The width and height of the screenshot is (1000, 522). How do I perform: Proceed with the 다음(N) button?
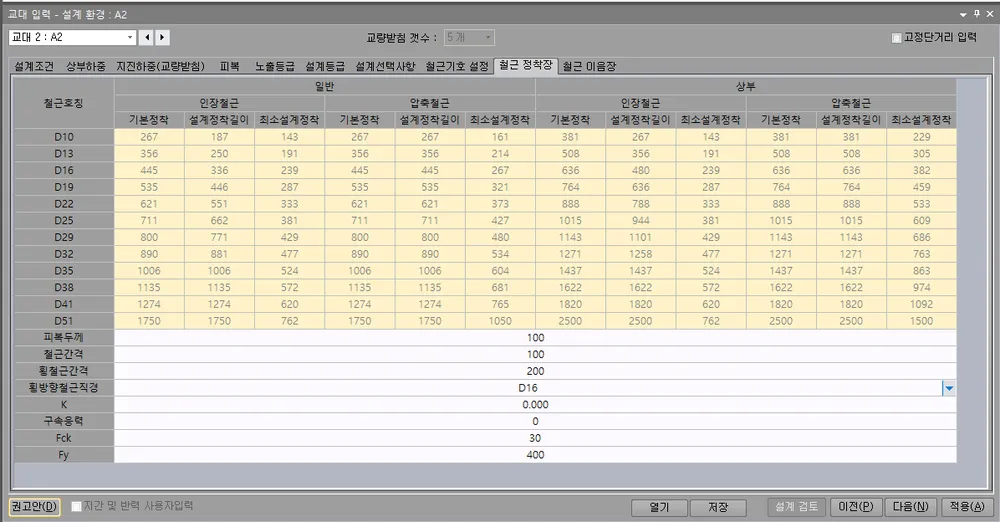point(910,507)
